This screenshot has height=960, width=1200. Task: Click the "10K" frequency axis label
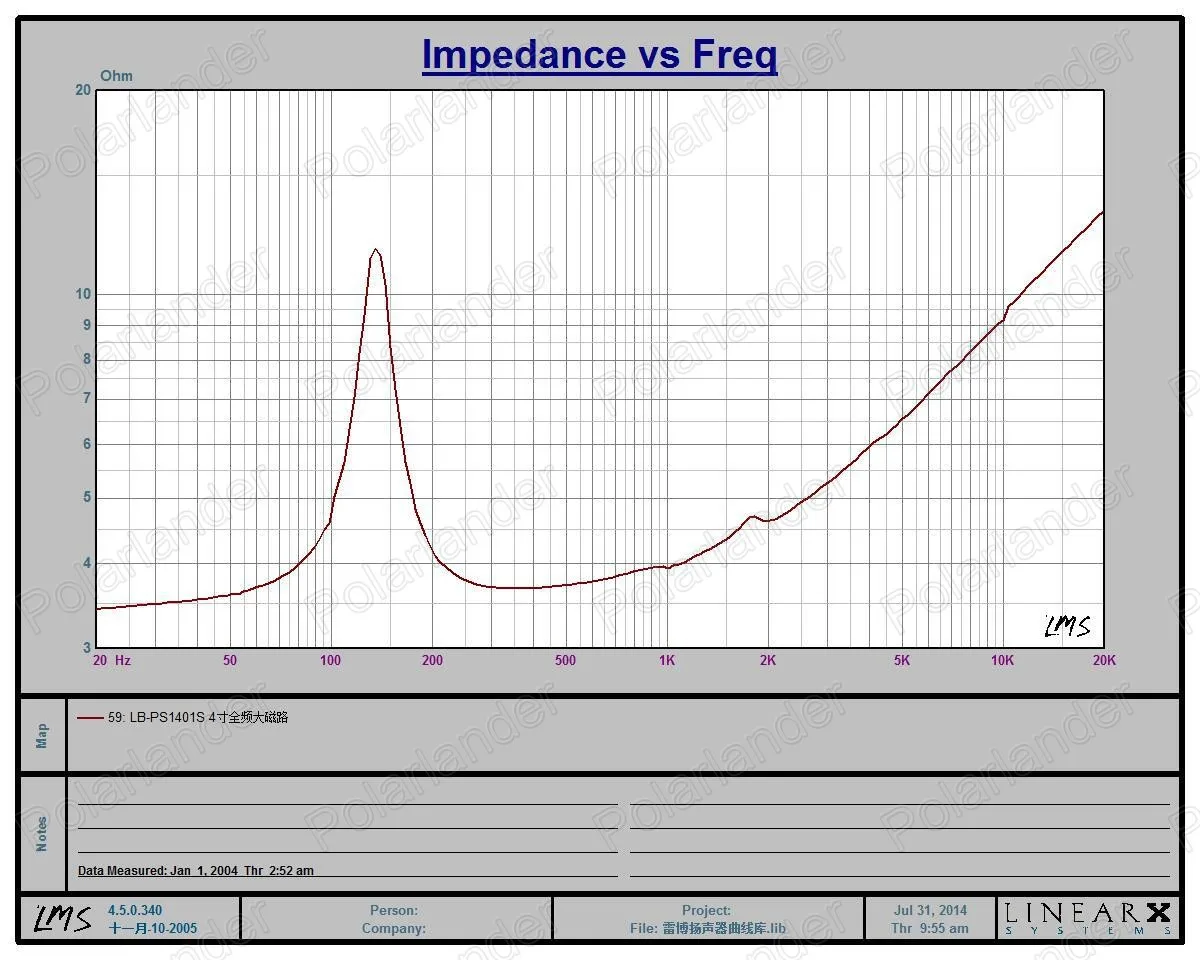click(x=1002, y=660)
